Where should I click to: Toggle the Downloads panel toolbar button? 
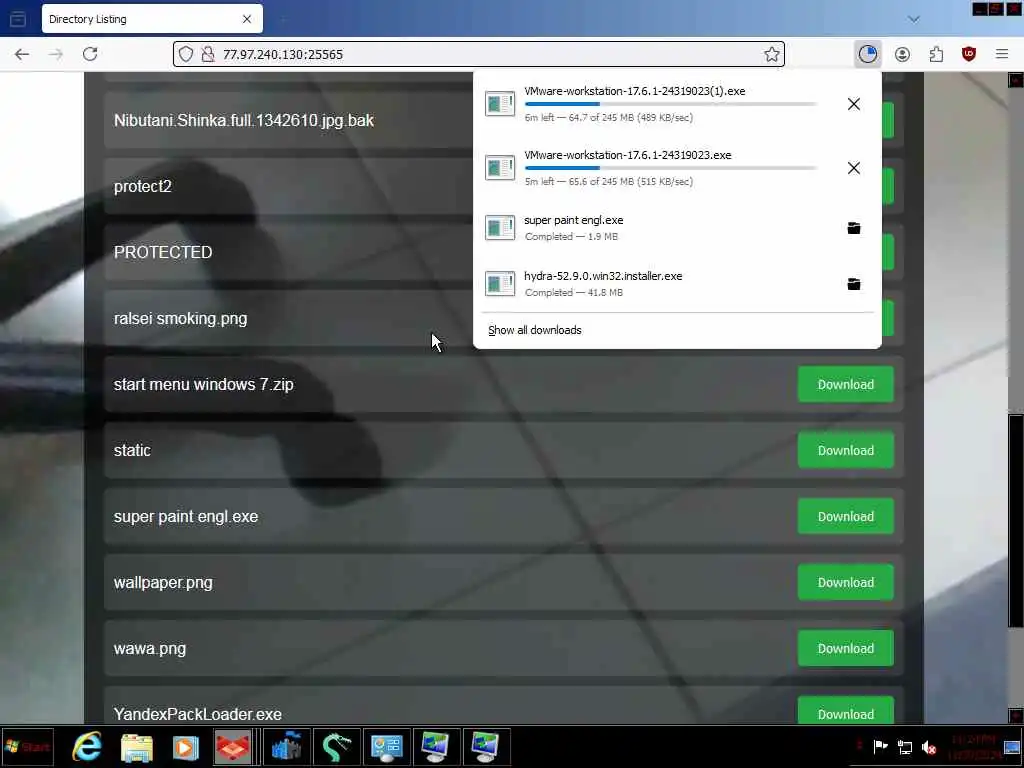867,54
